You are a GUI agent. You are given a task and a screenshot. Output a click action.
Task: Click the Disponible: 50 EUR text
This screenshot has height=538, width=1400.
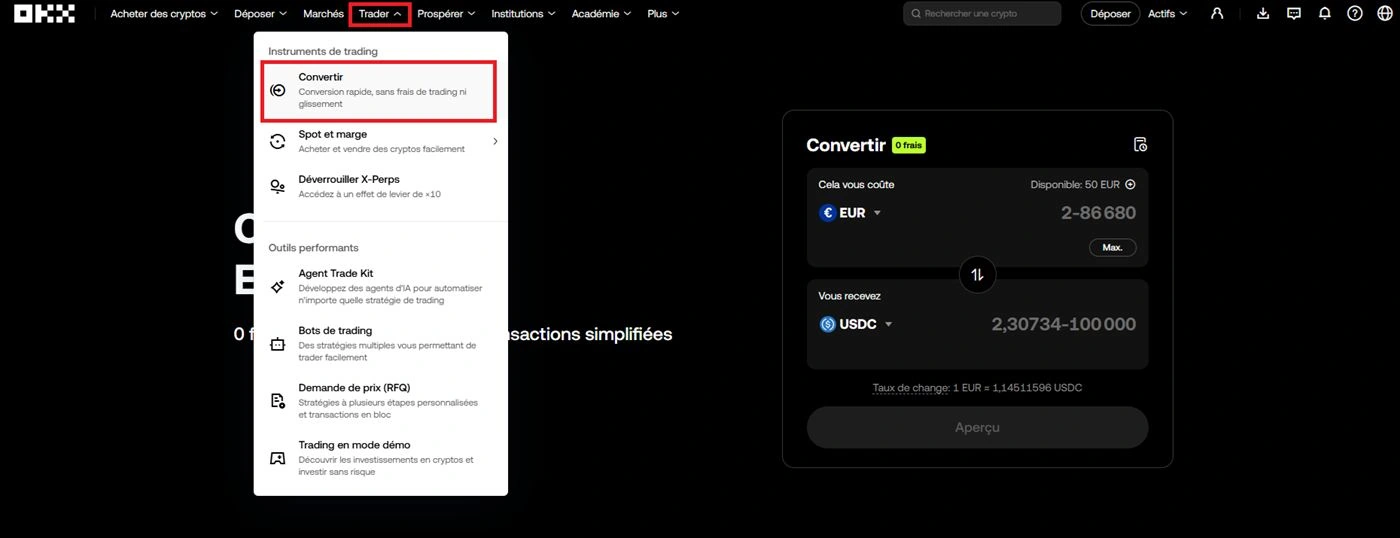click(x=1076, y=184)
